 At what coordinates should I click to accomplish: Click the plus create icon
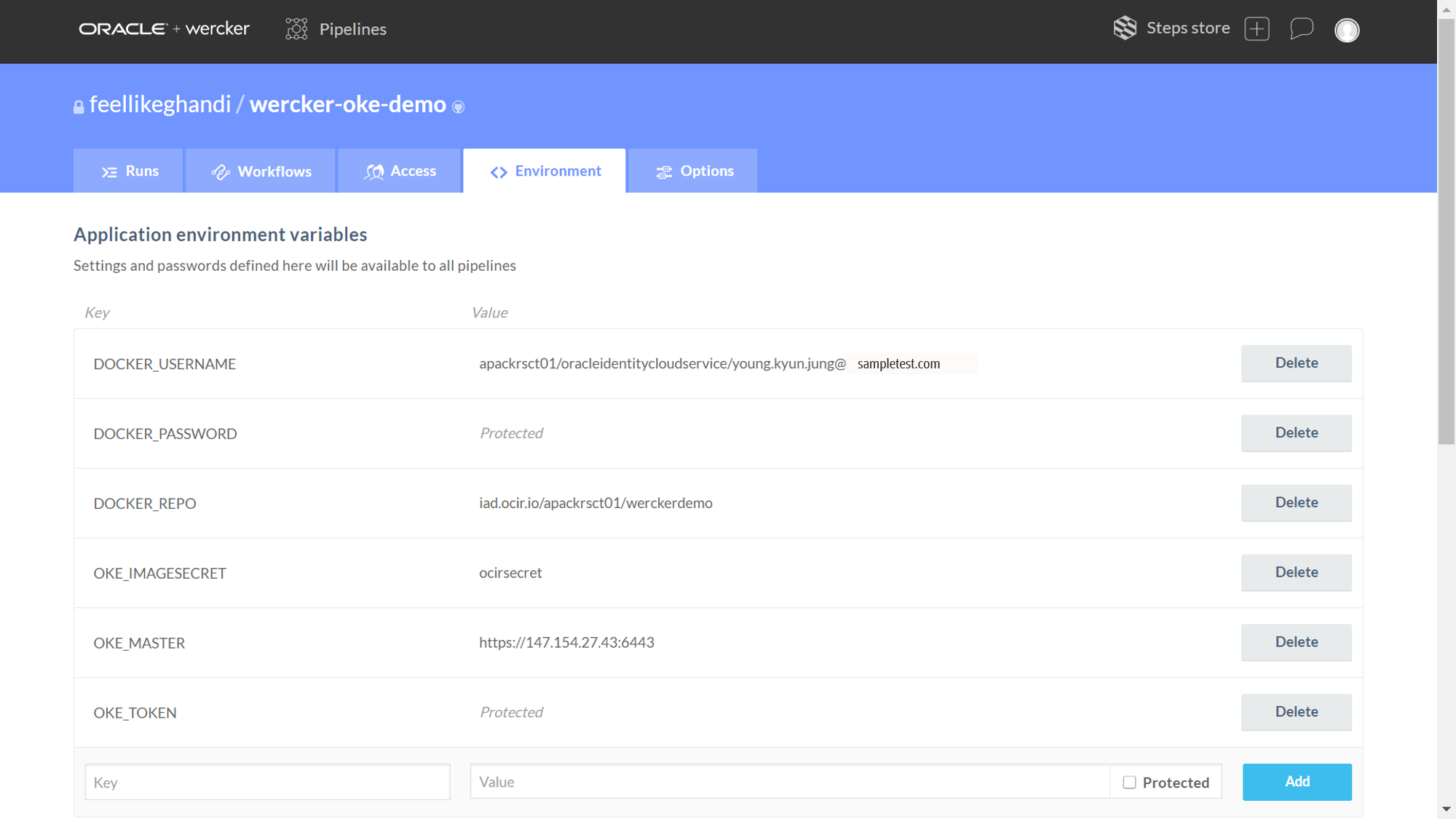[1257, 29]
